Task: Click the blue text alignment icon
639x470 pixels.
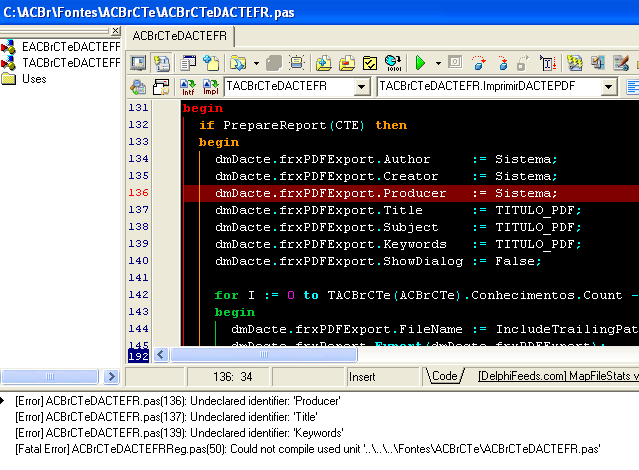Action: pyautogui.click(x=632, y=87)
